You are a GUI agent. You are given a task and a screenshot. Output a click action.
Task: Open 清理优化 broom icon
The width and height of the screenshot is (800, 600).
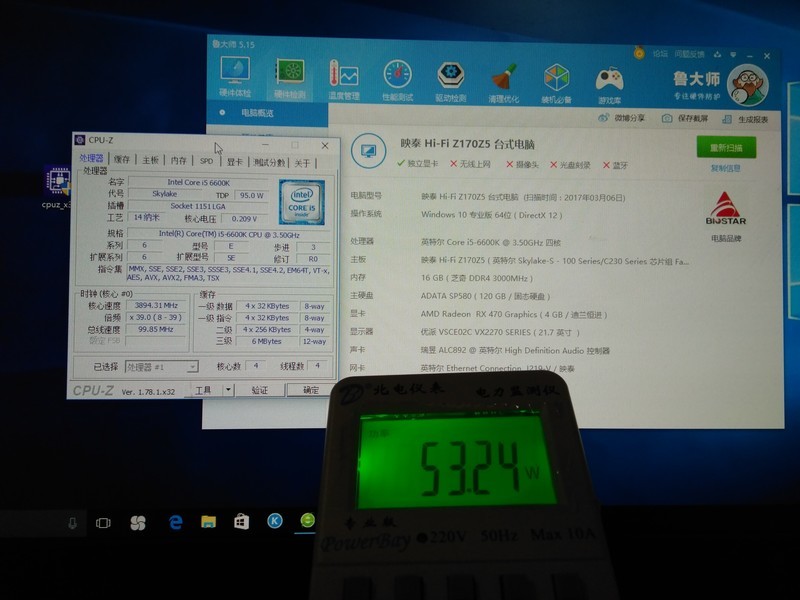pyautogui.click(x=504, y=82)
